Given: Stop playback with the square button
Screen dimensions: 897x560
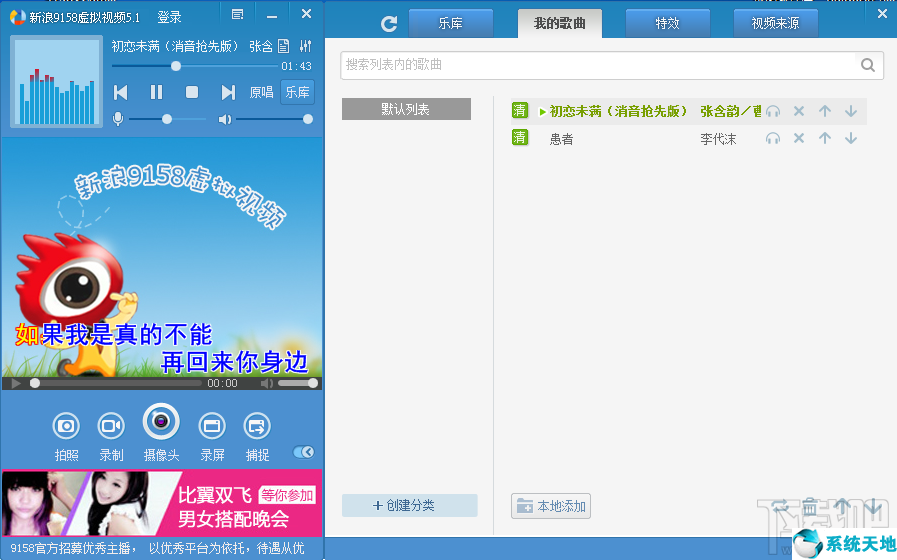Looking at the screenshot, I should (192, 92).
